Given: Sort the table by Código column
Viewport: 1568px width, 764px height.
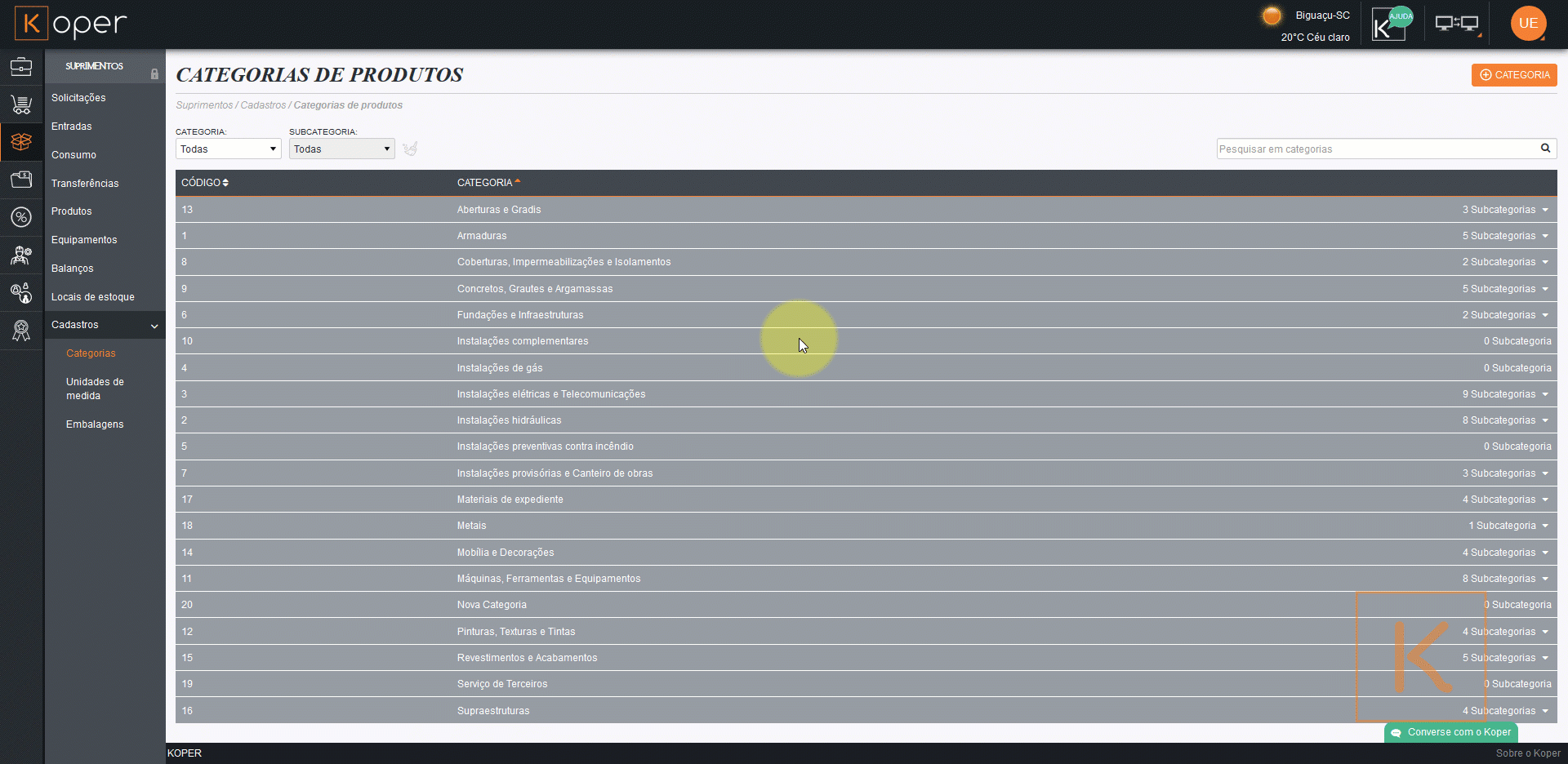Looking at the screenshot, I should [205, 183].
